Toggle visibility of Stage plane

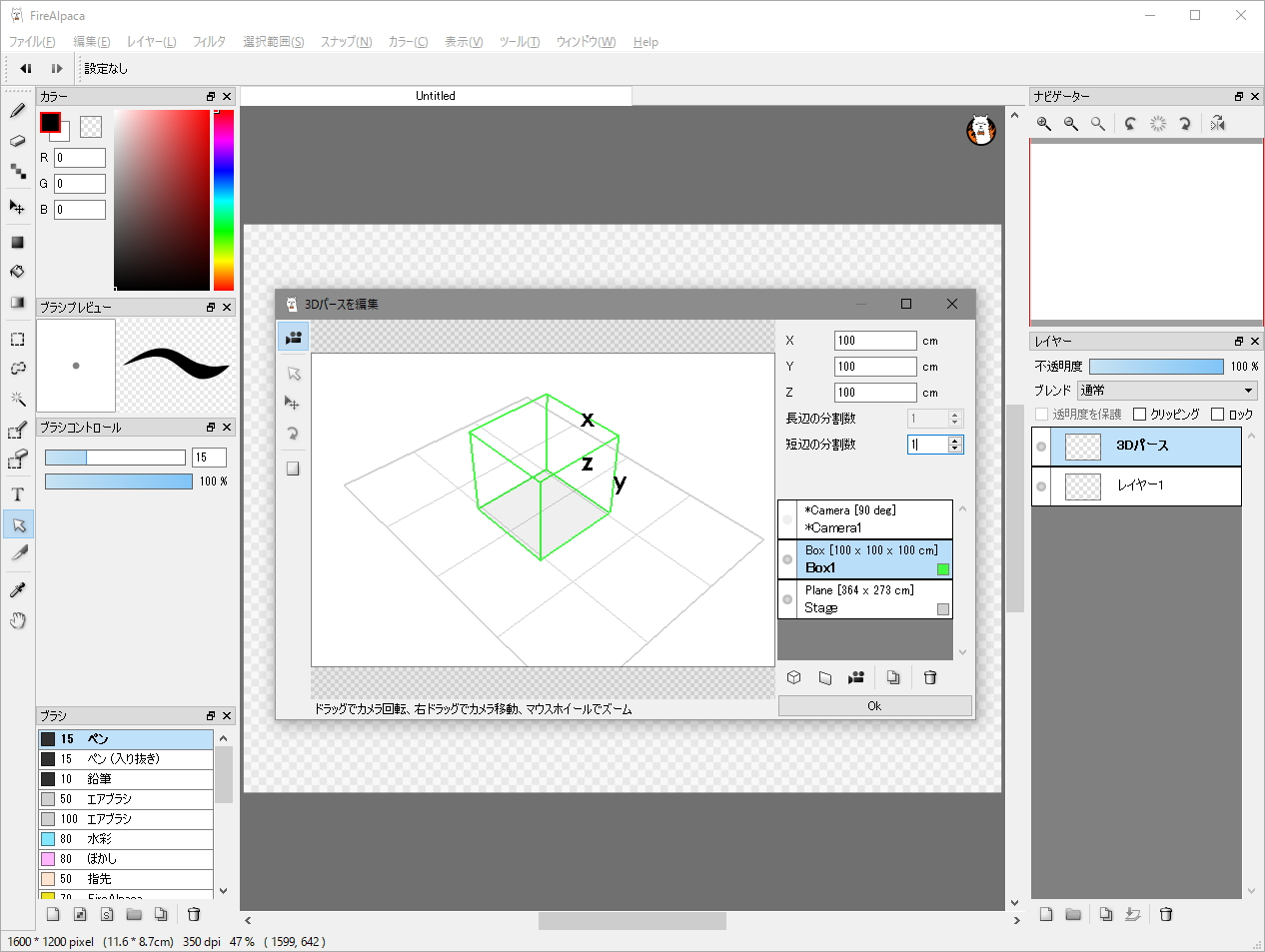[x=787, y=599]
